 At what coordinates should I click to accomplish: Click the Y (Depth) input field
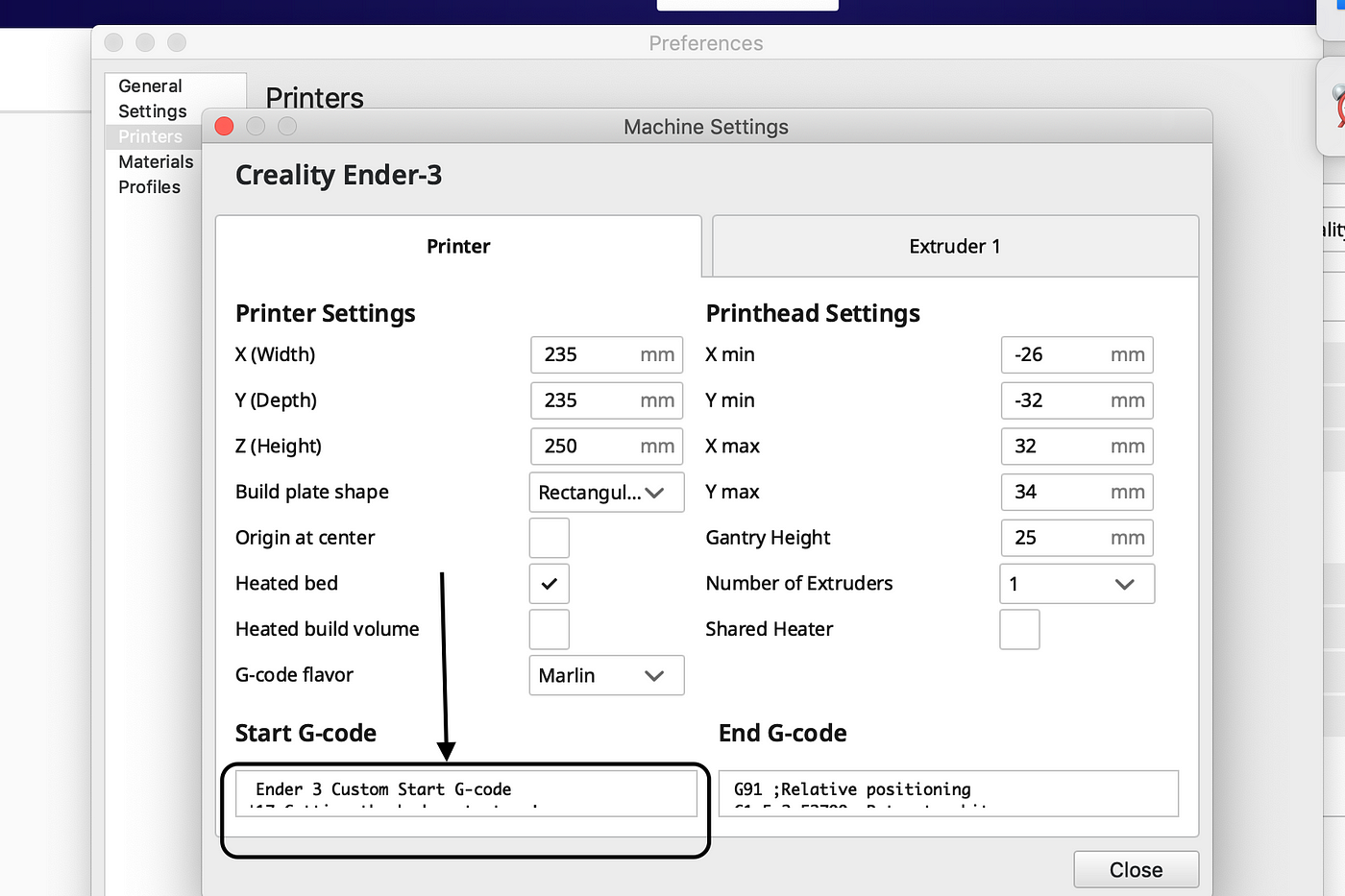[x=606, y=400]
